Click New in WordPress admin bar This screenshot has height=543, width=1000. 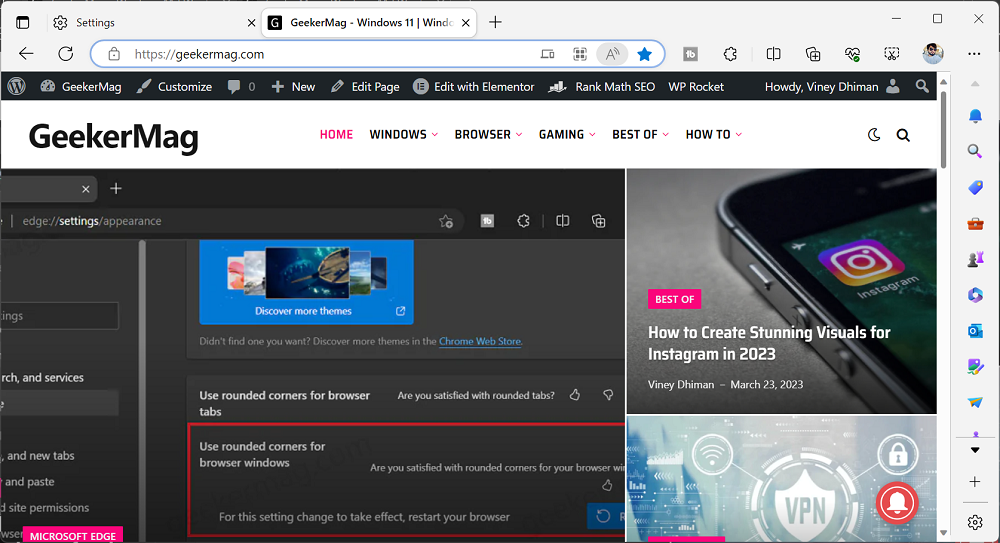(293, 87)
